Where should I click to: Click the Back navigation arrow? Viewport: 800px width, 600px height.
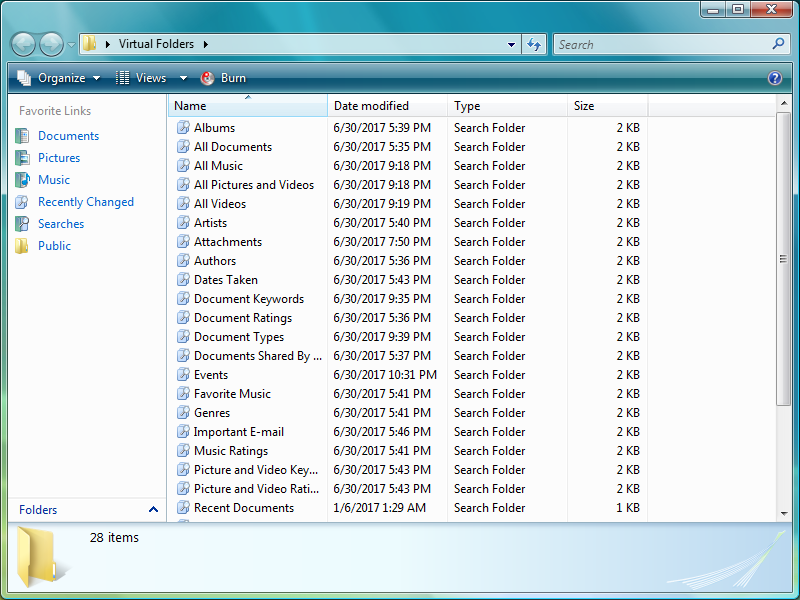tap(23, 44)
